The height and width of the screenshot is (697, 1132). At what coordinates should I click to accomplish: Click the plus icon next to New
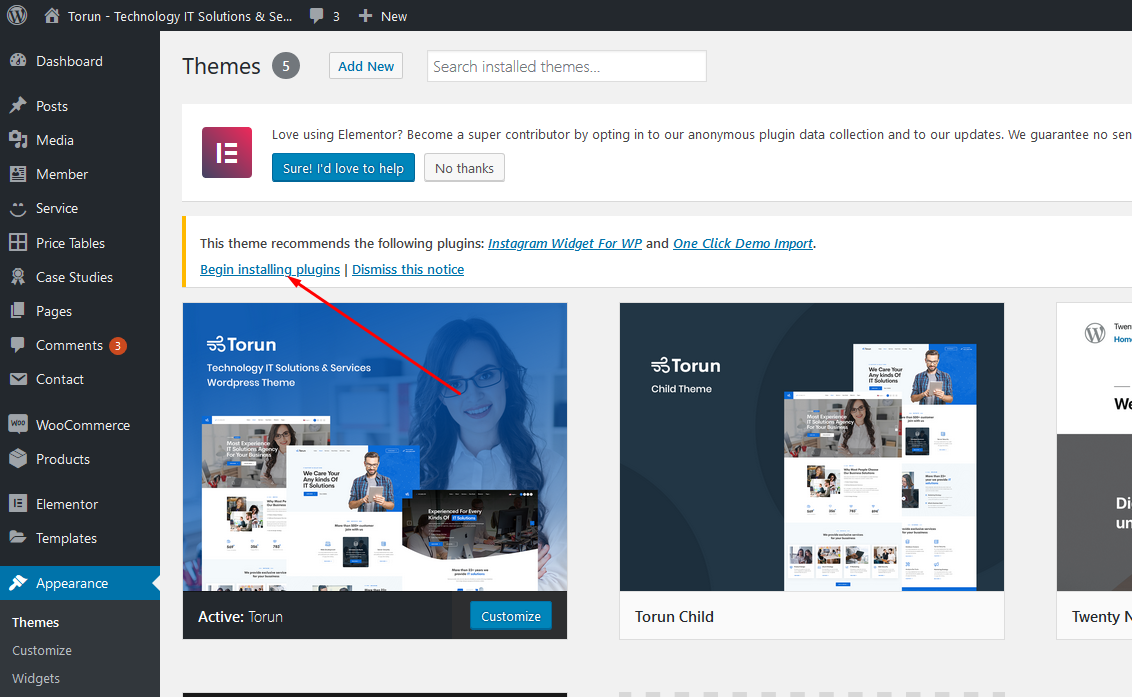[x=365, y=15]
